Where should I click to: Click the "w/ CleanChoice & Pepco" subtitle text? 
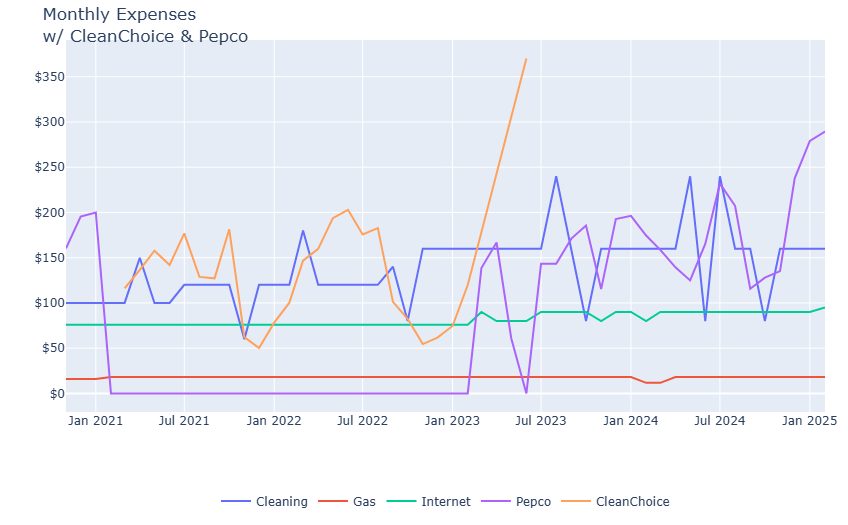(x=145, y=37)
